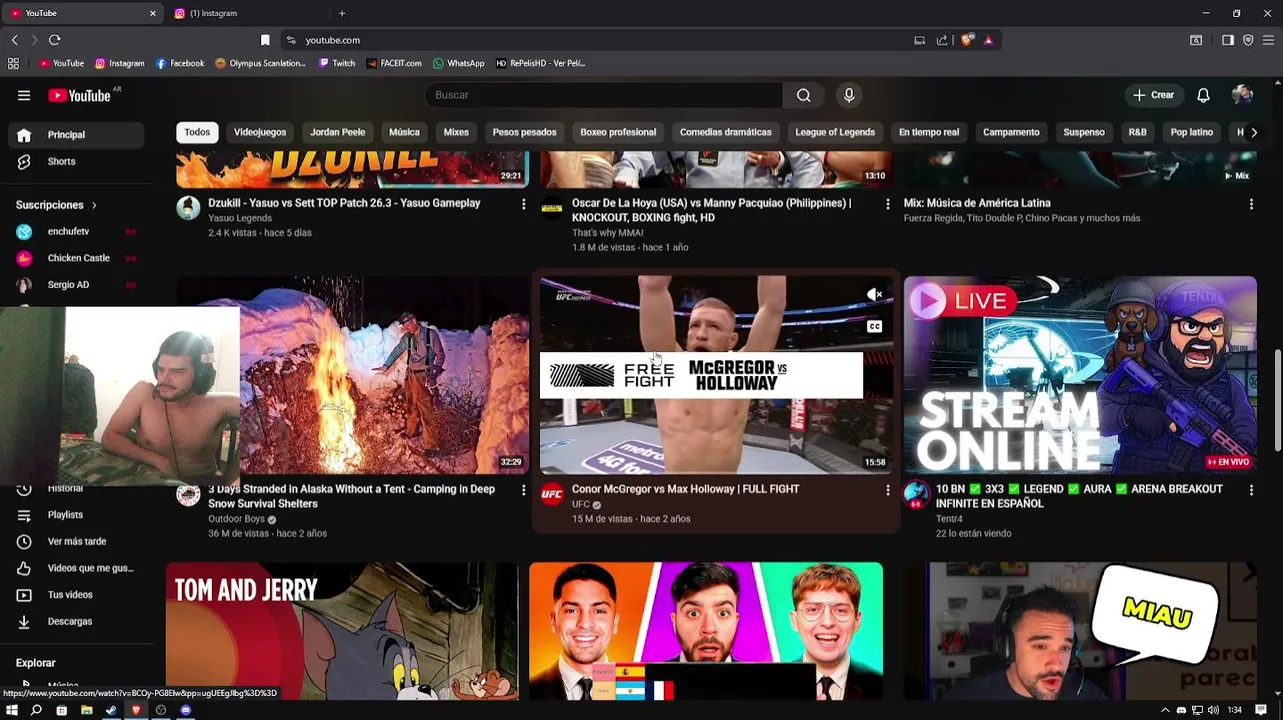Open options for Oscar De La Hoya video

pos(887,204)
